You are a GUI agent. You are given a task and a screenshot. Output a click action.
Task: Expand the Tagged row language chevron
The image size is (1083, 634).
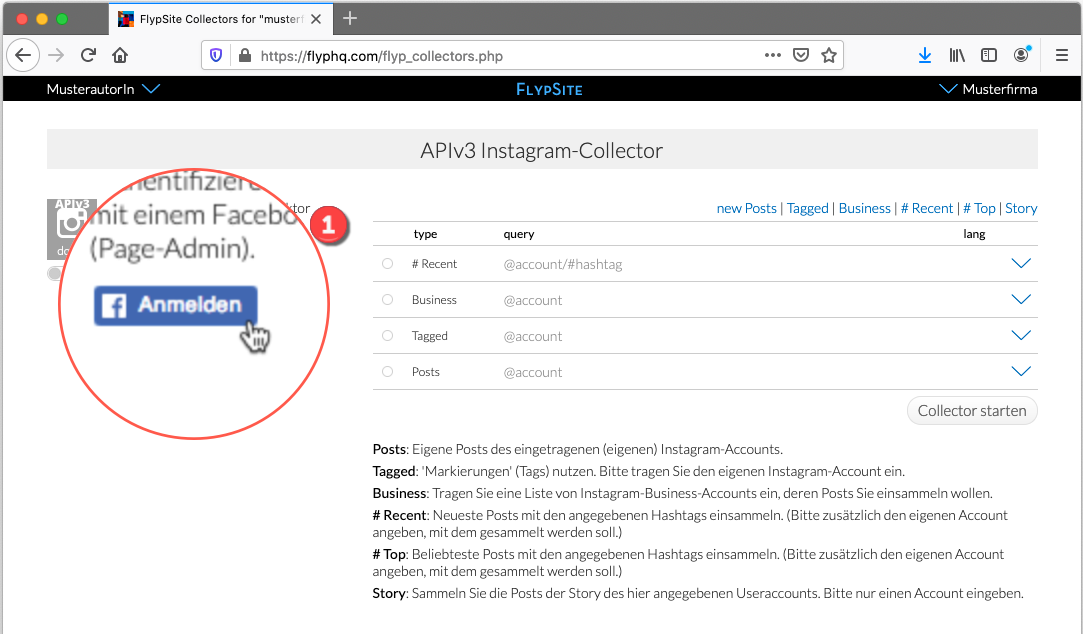(1021, 336)
